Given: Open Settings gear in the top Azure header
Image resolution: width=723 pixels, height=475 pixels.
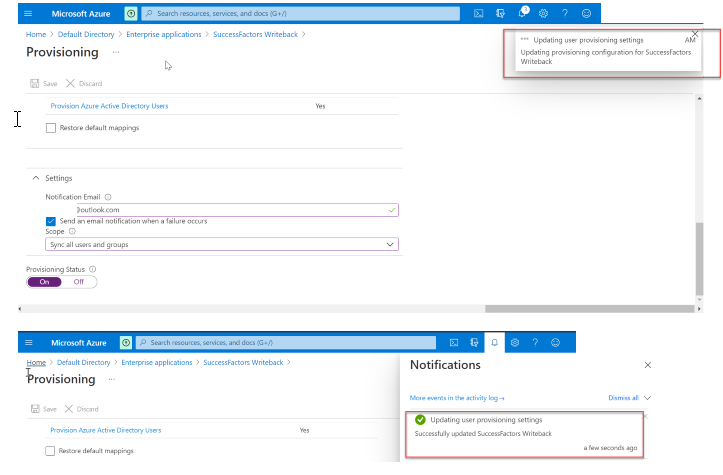Looking at the screenshot, I should 544,13.
